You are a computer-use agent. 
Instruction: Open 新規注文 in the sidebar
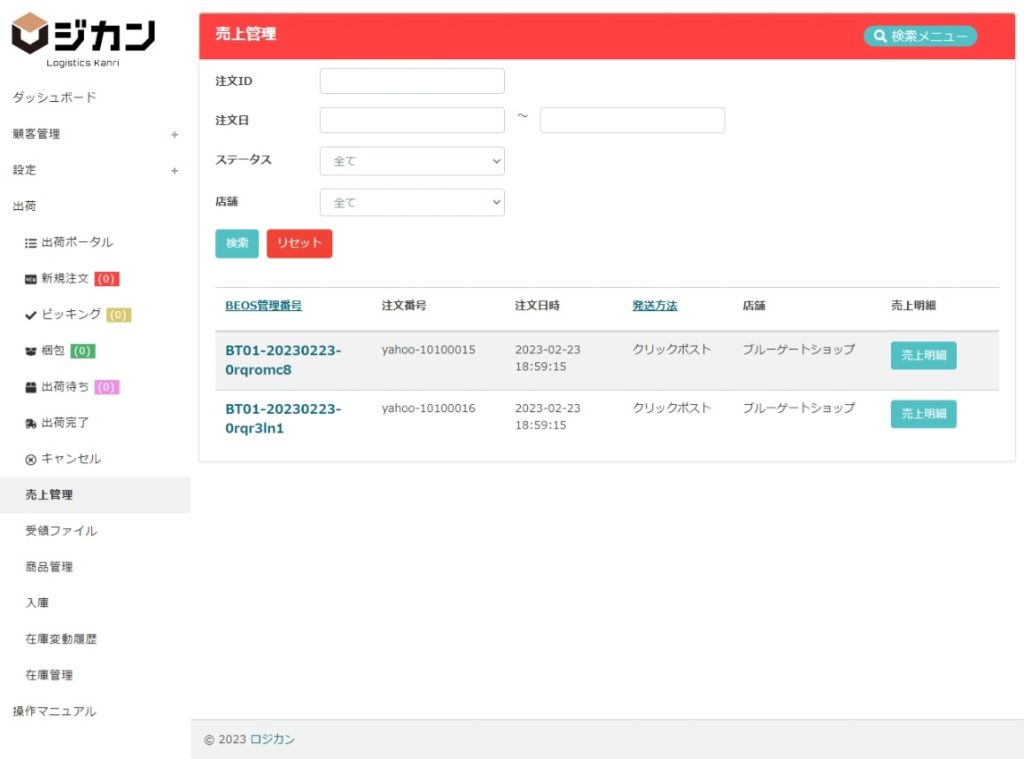66,279
